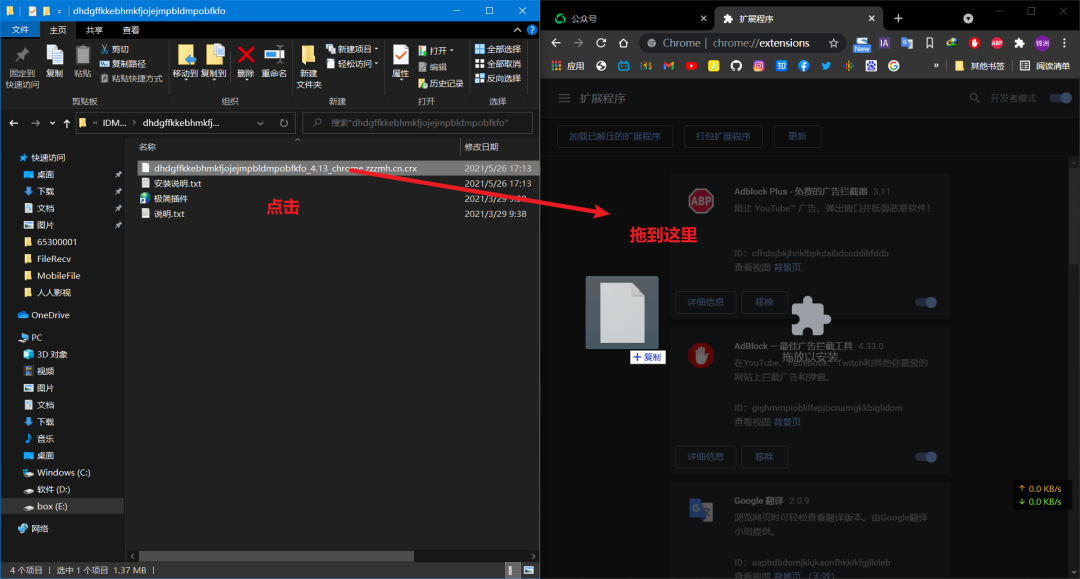Click in the Explorer search box

[x=417, y=123]
